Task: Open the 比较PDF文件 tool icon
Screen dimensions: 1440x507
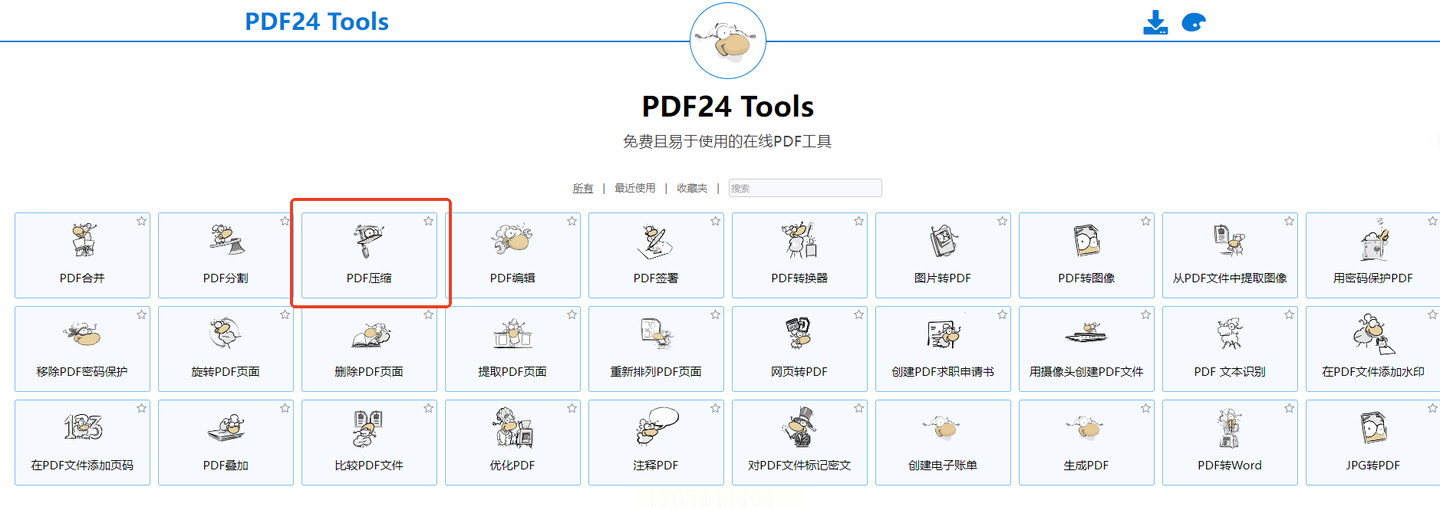Action: point(369,429)
